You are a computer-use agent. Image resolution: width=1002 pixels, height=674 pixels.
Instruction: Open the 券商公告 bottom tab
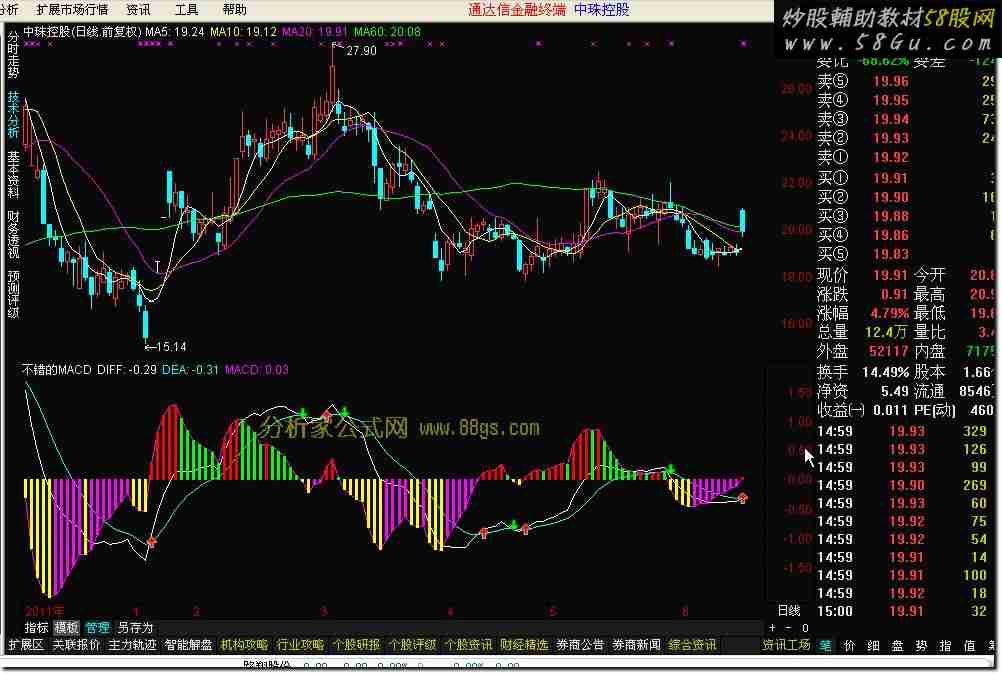(580, 645)
